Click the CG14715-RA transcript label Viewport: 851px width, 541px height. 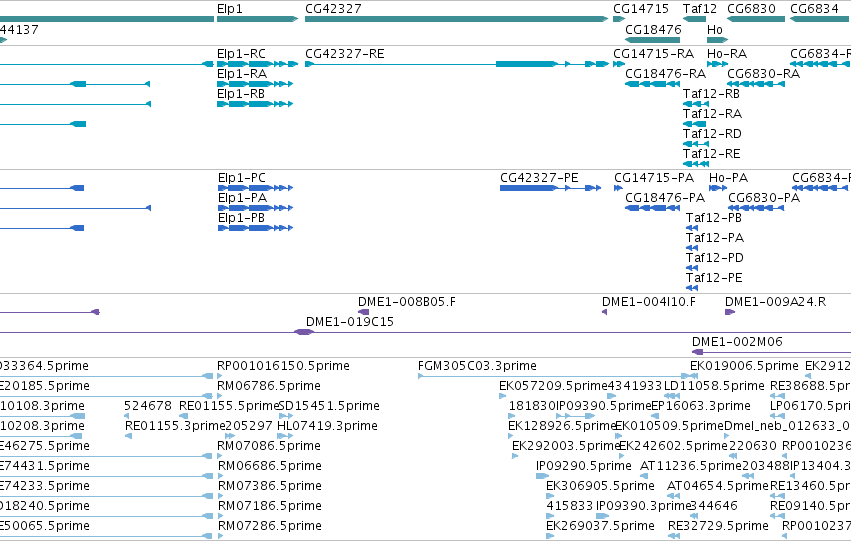(x=653, y=54)
